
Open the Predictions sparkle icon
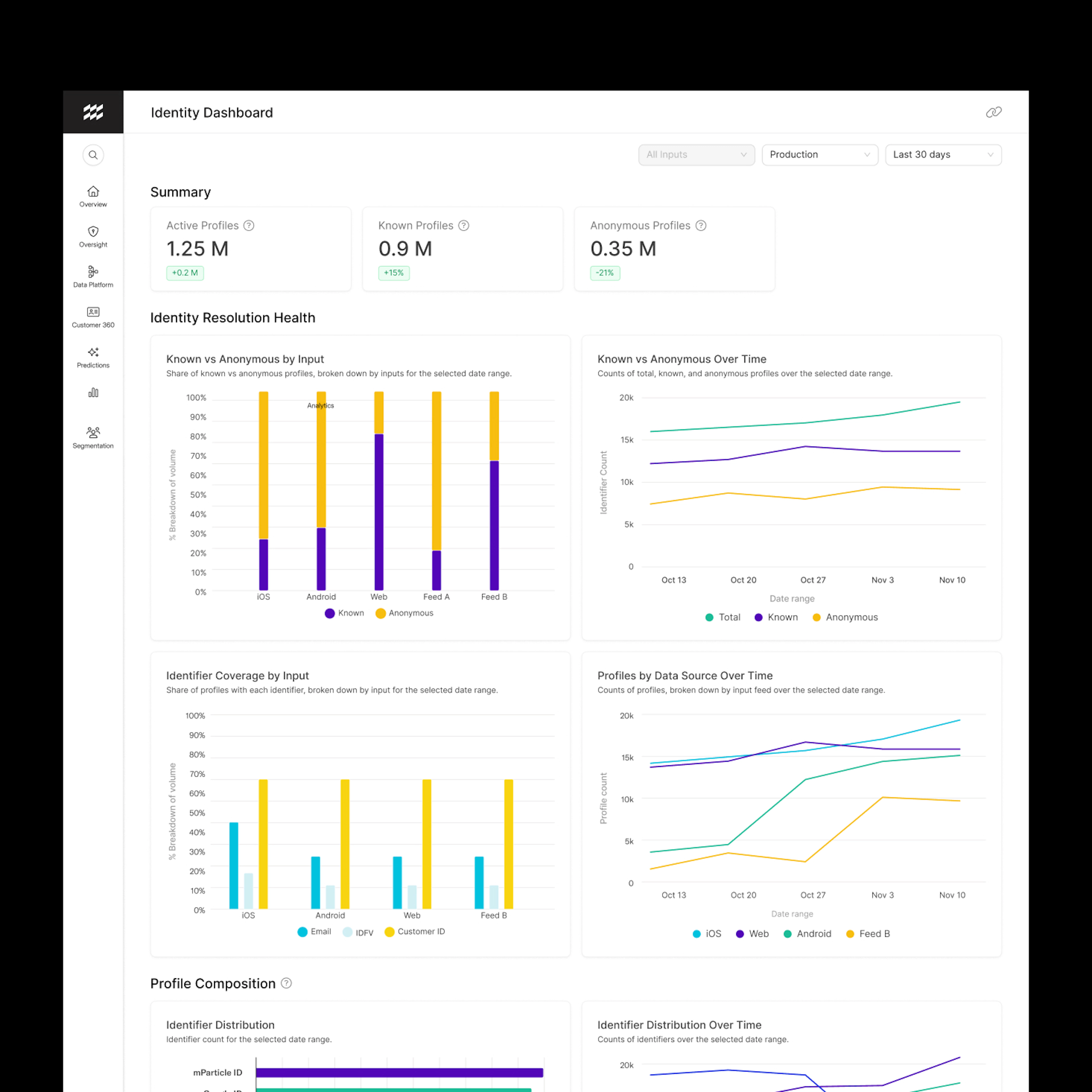(x=93, y=352)
